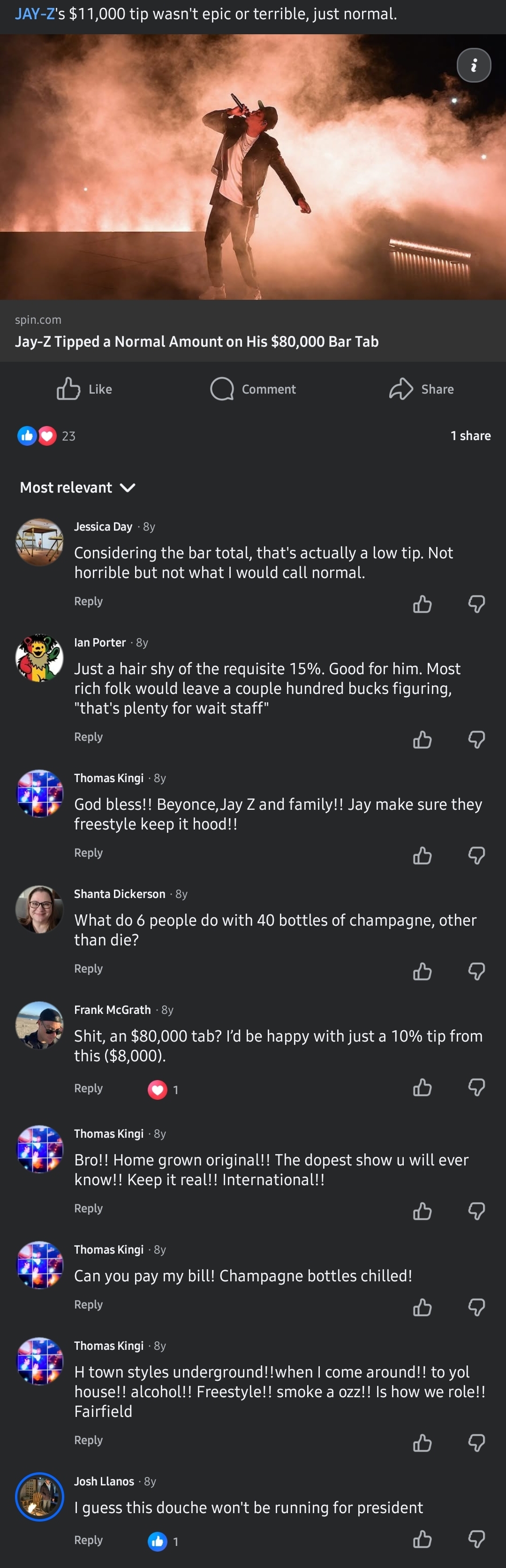Open the Comment box for this post
Image resolution: width=506 pixels, height=1568 pixels.
(x=253, y=389)
